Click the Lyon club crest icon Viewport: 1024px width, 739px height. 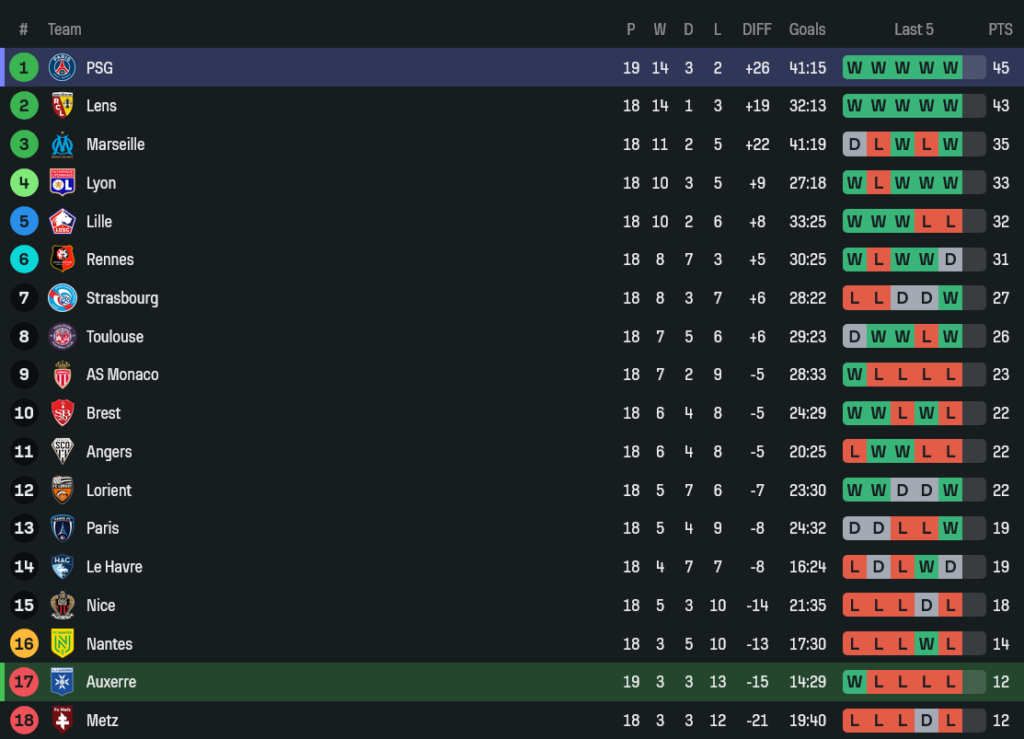pyautogui.click(x=62, y=183)
